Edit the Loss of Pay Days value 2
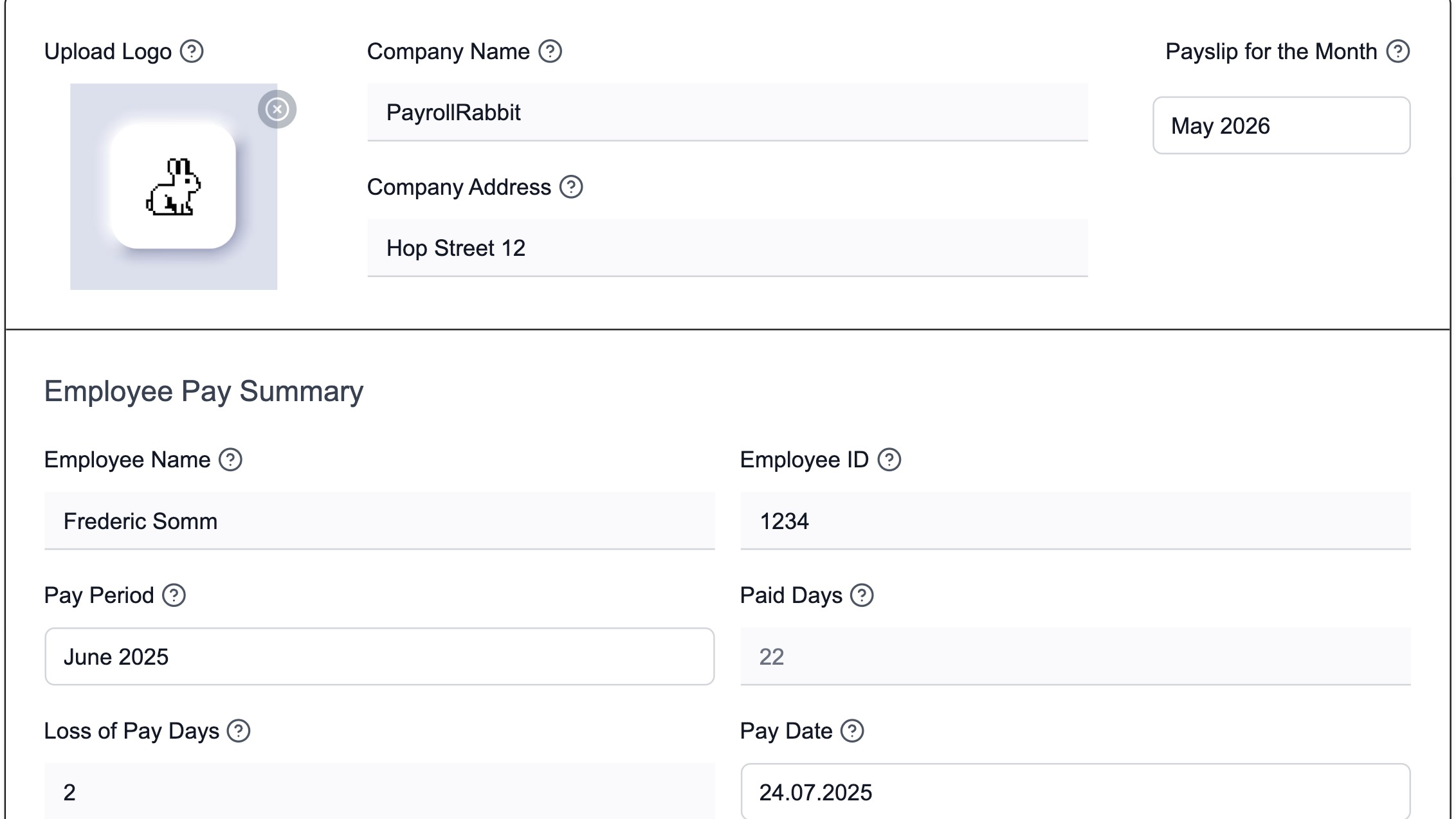 tap(379, 793)
